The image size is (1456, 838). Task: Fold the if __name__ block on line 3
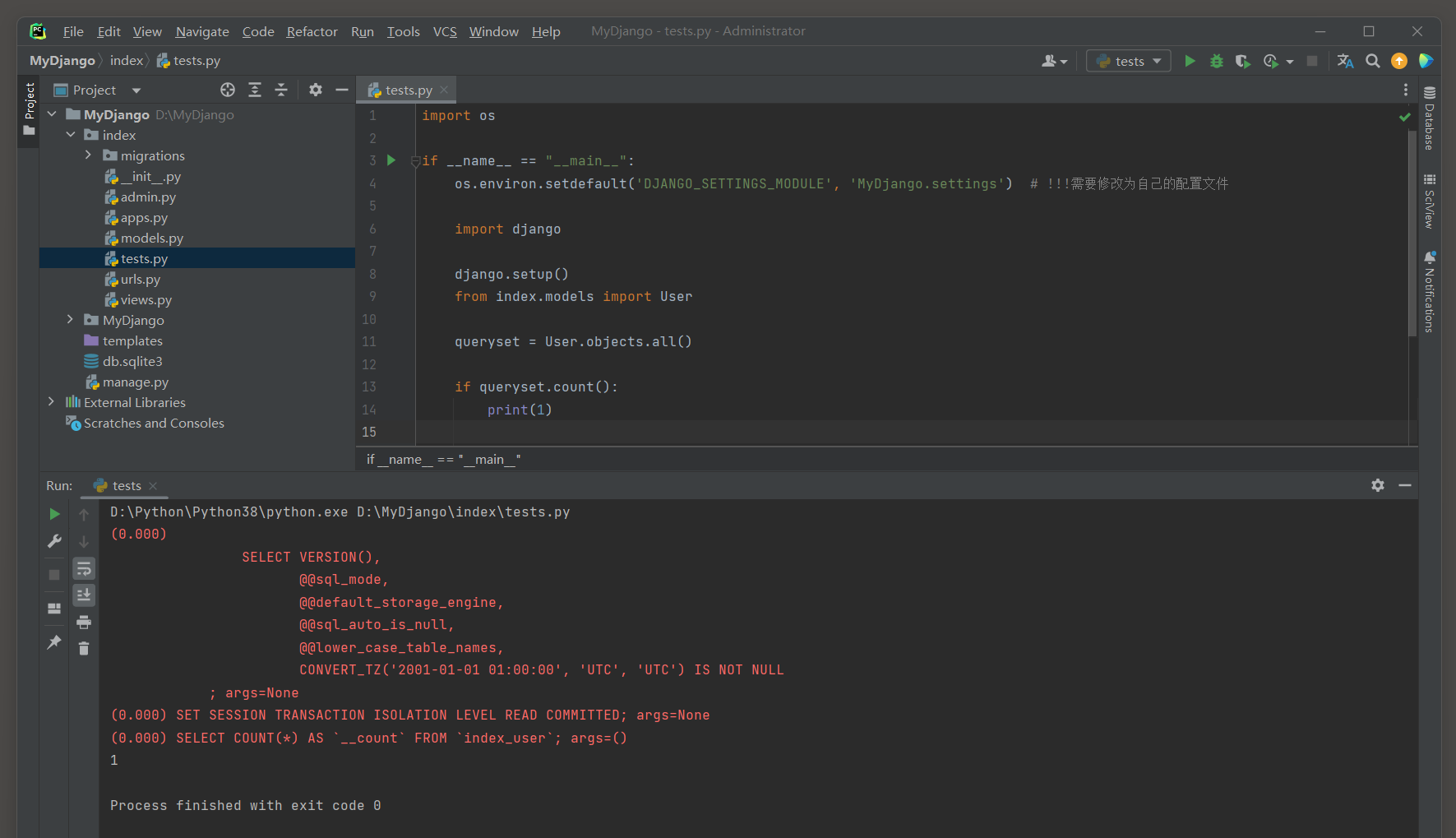[x=416, y=161]
